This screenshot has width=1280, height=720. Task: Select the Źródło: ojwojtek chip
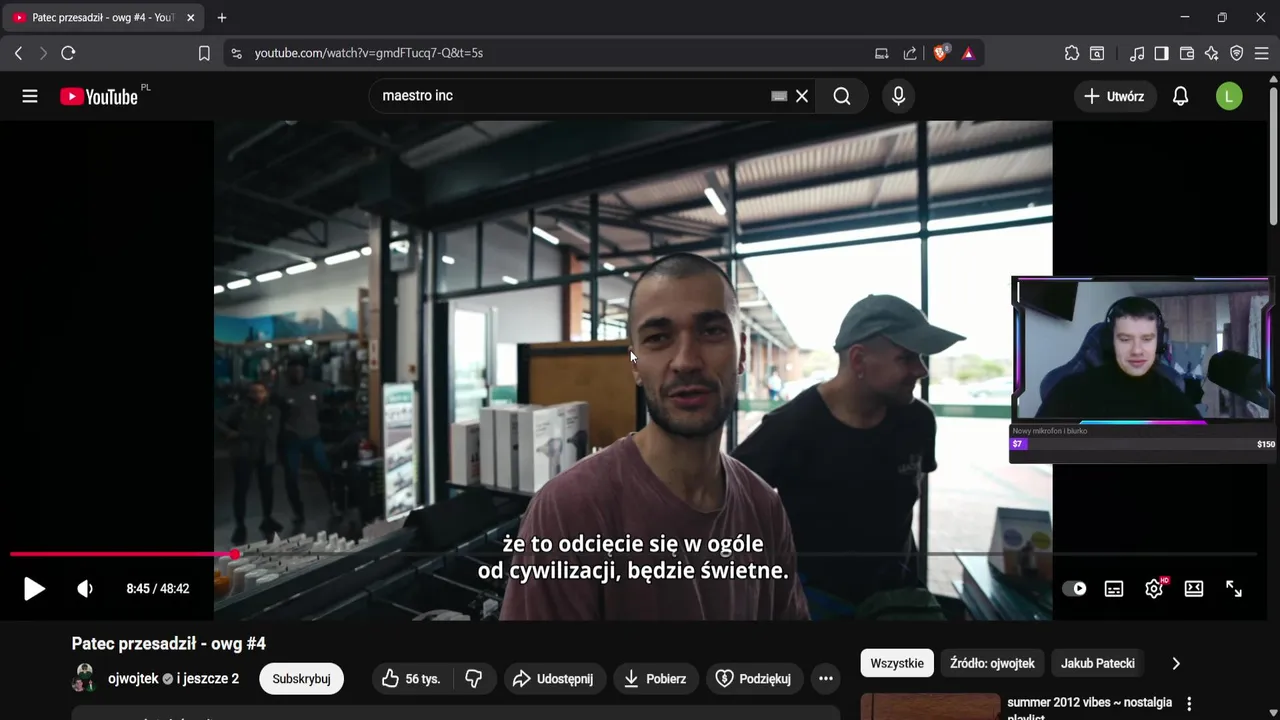(x=992, y=663)
